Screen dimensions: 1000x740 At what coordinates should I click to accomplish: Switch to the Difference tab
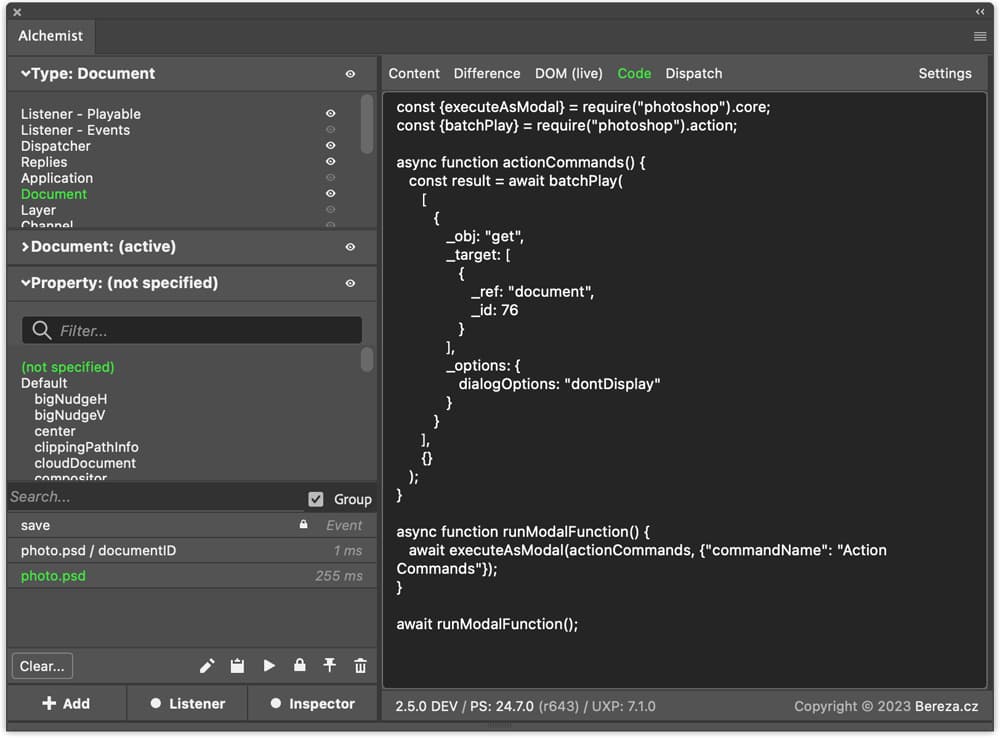point(487,74)
